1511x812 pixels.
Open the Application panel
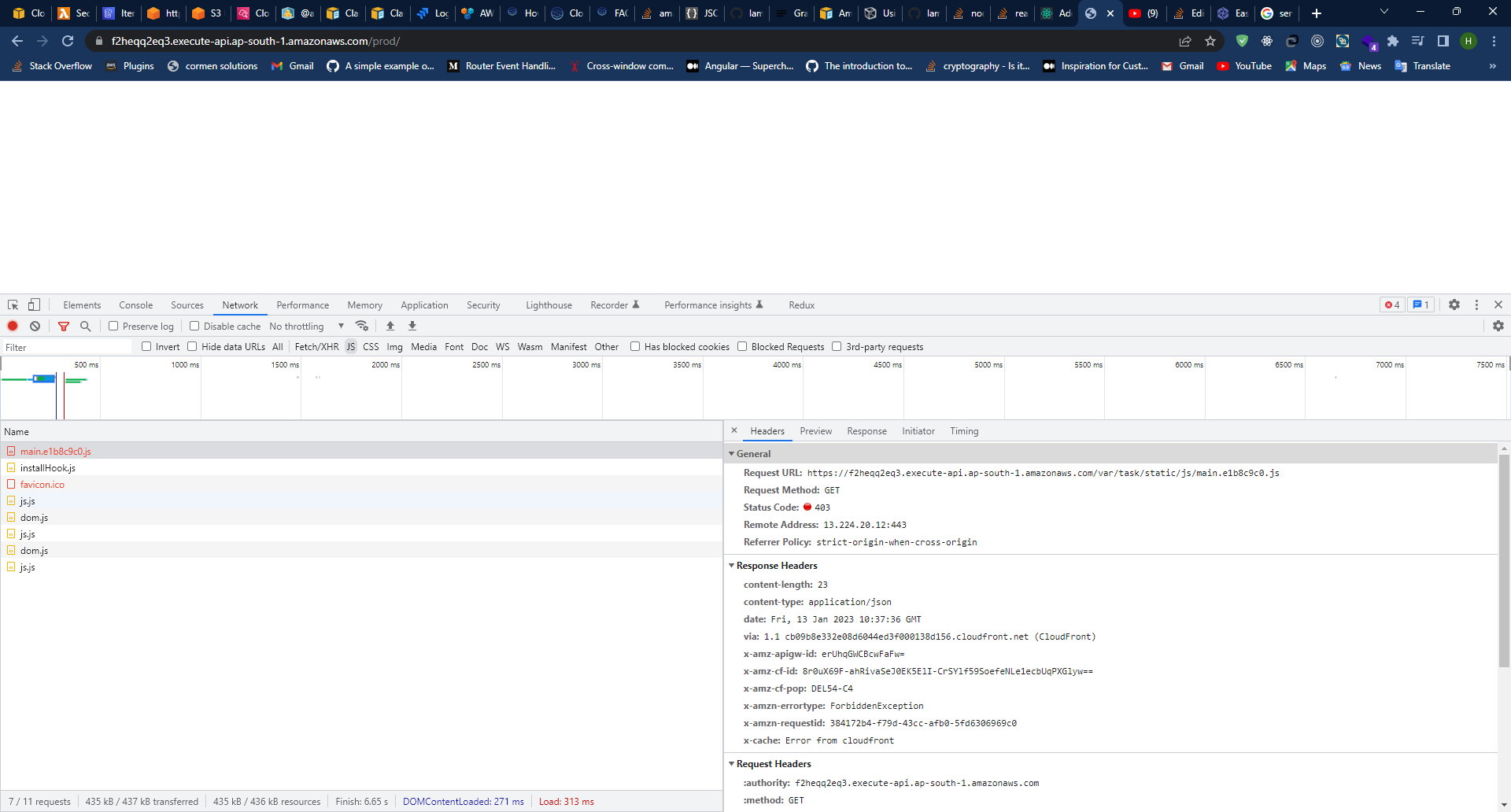(x=424, y=304)
